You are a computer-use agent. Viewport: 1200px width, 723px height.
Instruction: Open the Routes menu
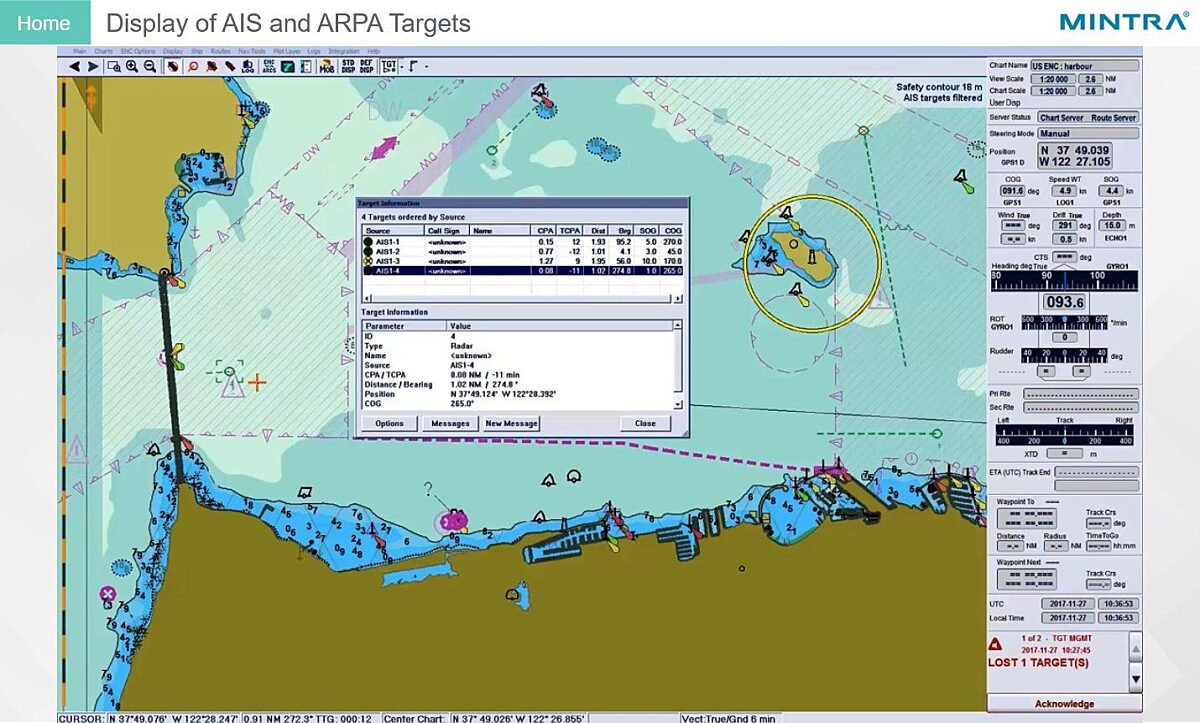click(x=221, y=51)
